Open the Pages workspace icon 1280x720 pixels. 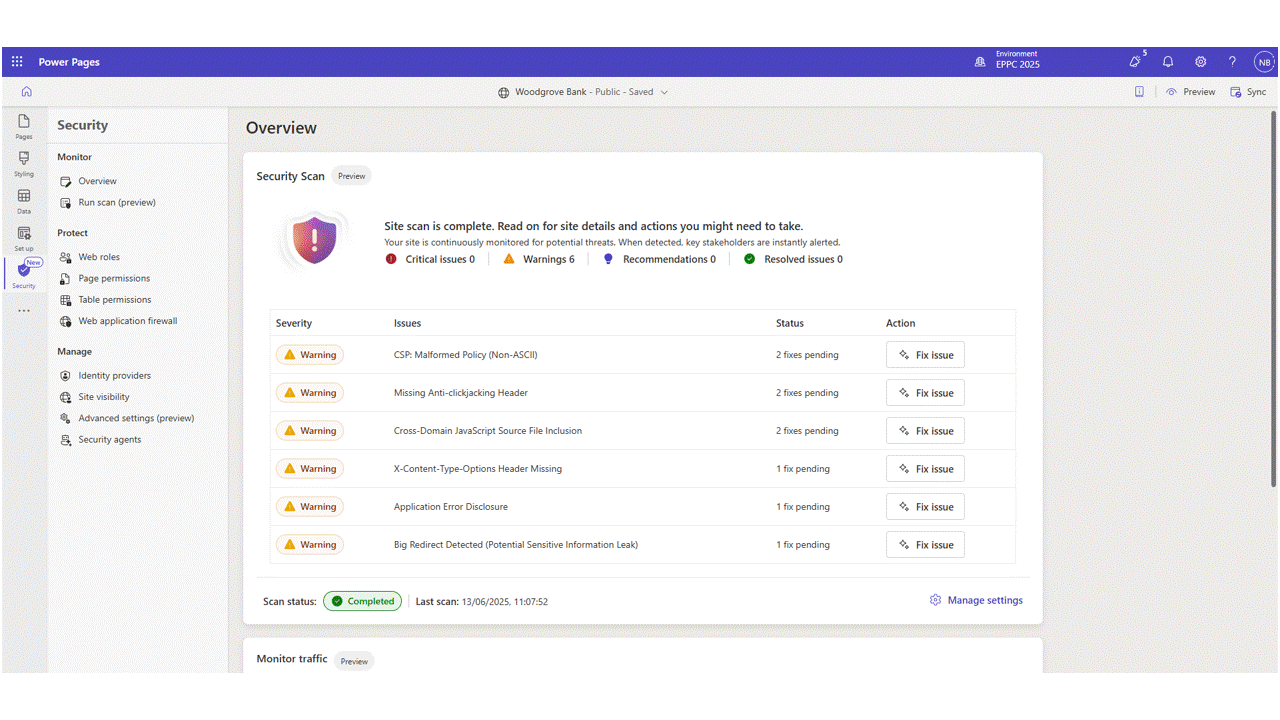[x=24, y=126]
